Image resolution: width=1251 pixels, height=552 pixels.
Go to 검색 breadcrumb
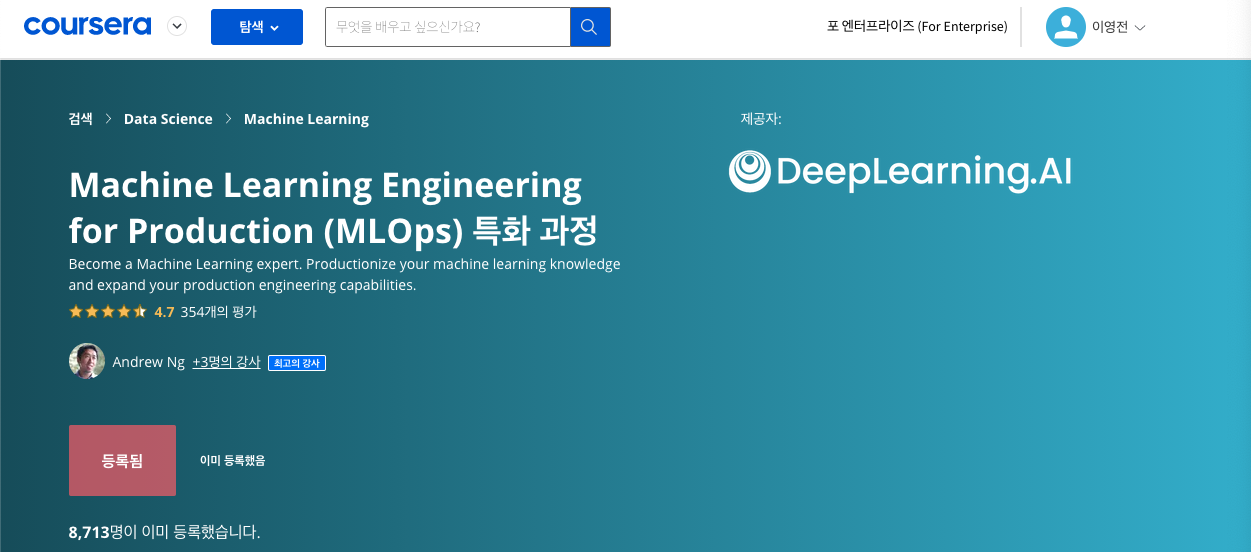(x=81, y=119)
